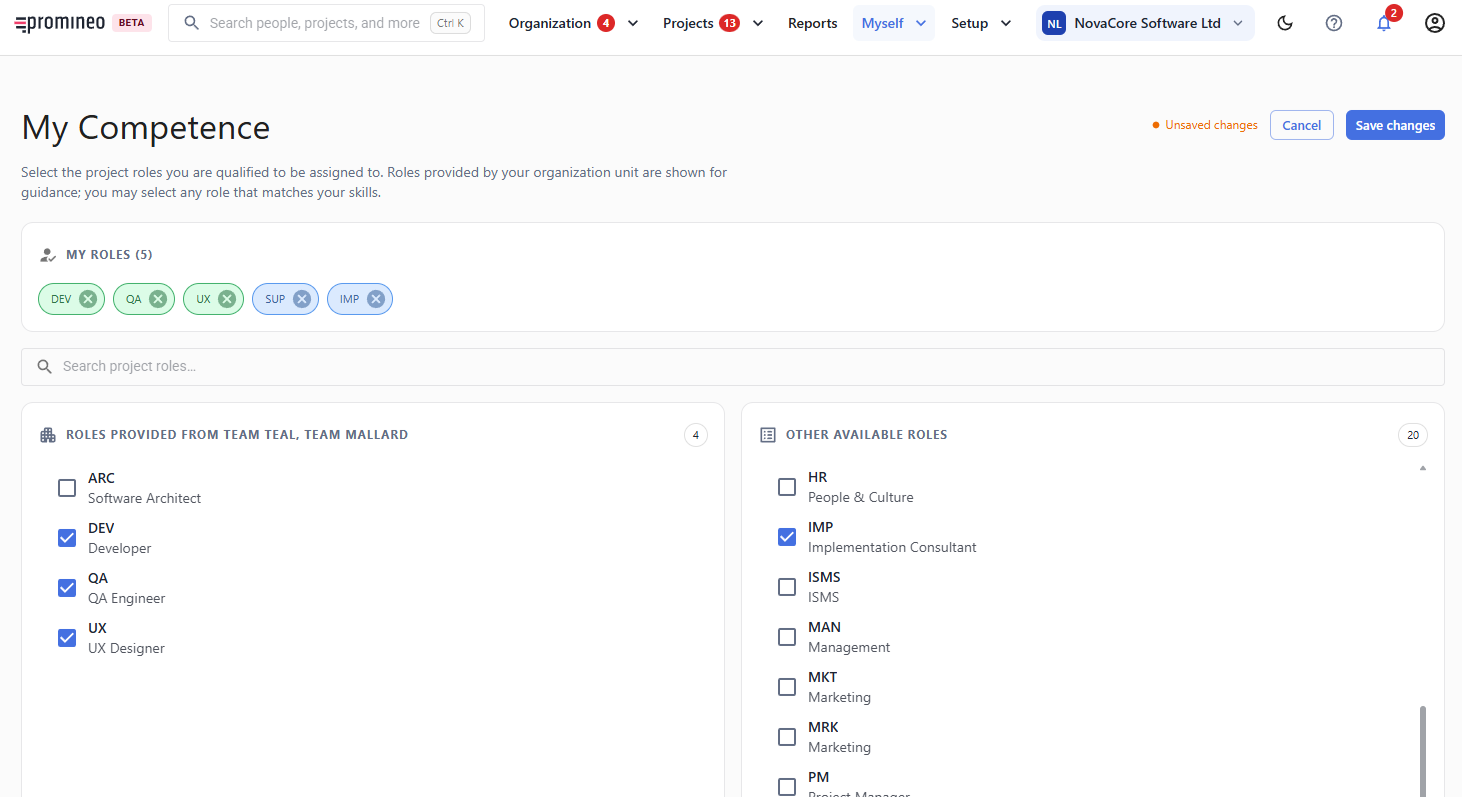Remove SUP role chip
1462x797 pixels.
[302, 299]
